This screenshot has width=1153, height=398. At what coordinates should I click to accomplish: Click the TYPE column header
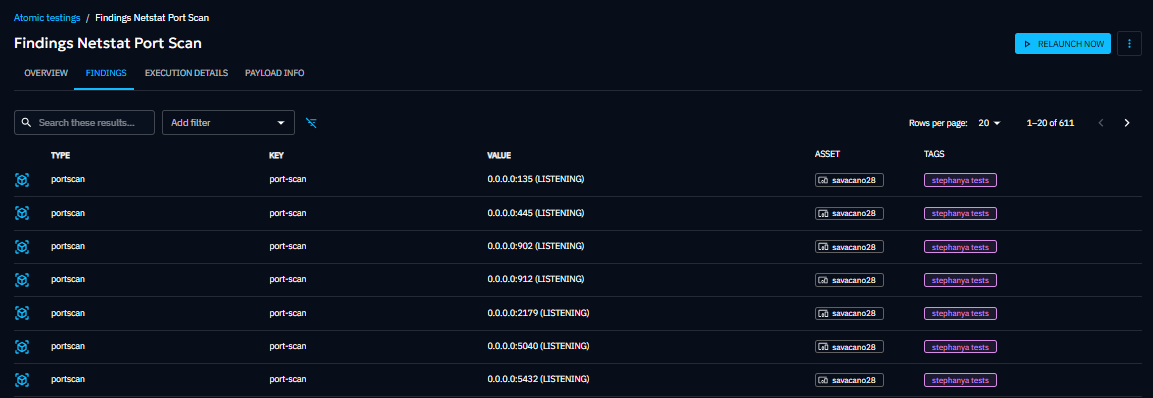point(60,155)
